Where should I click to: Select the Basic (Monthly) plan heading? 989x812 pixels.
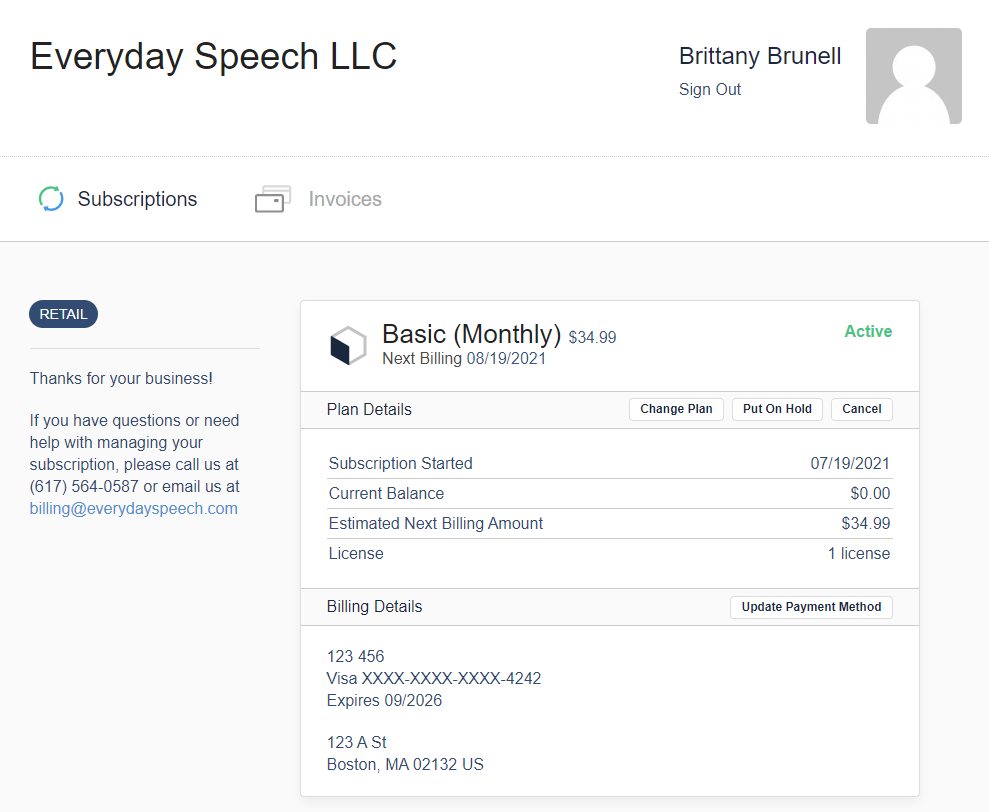click(471, 334)
